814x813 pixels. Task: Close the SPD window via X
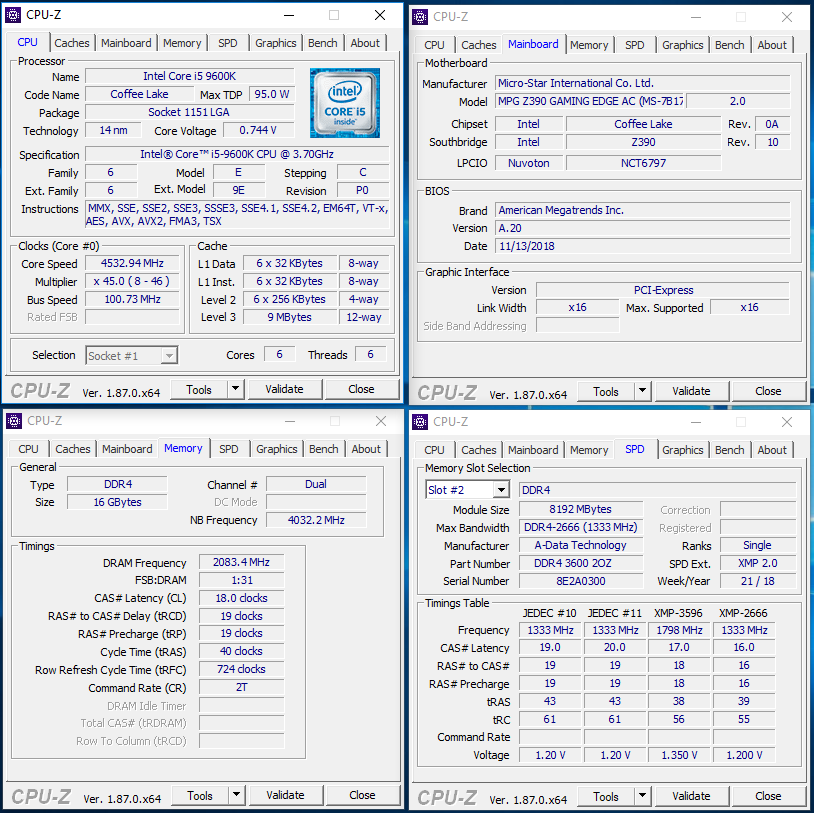[787, 423]
